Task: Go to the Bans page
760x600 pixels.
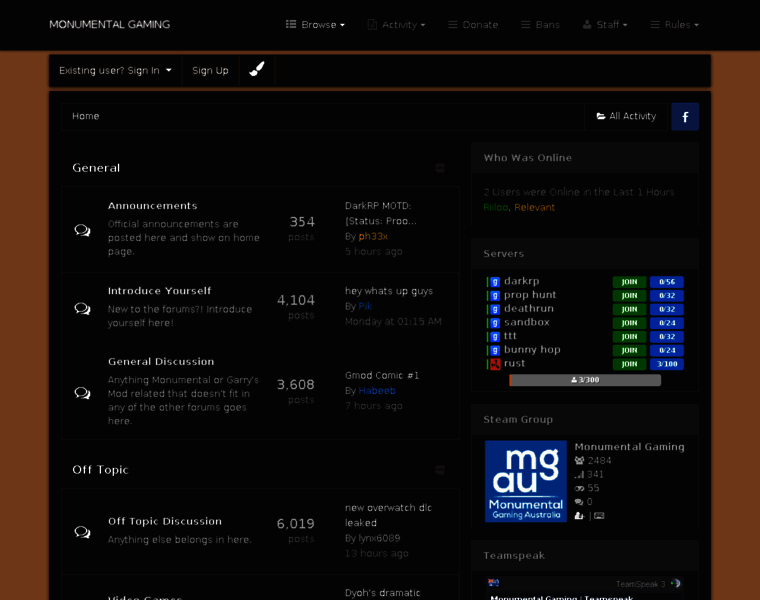Action: (x=540, y=24)
